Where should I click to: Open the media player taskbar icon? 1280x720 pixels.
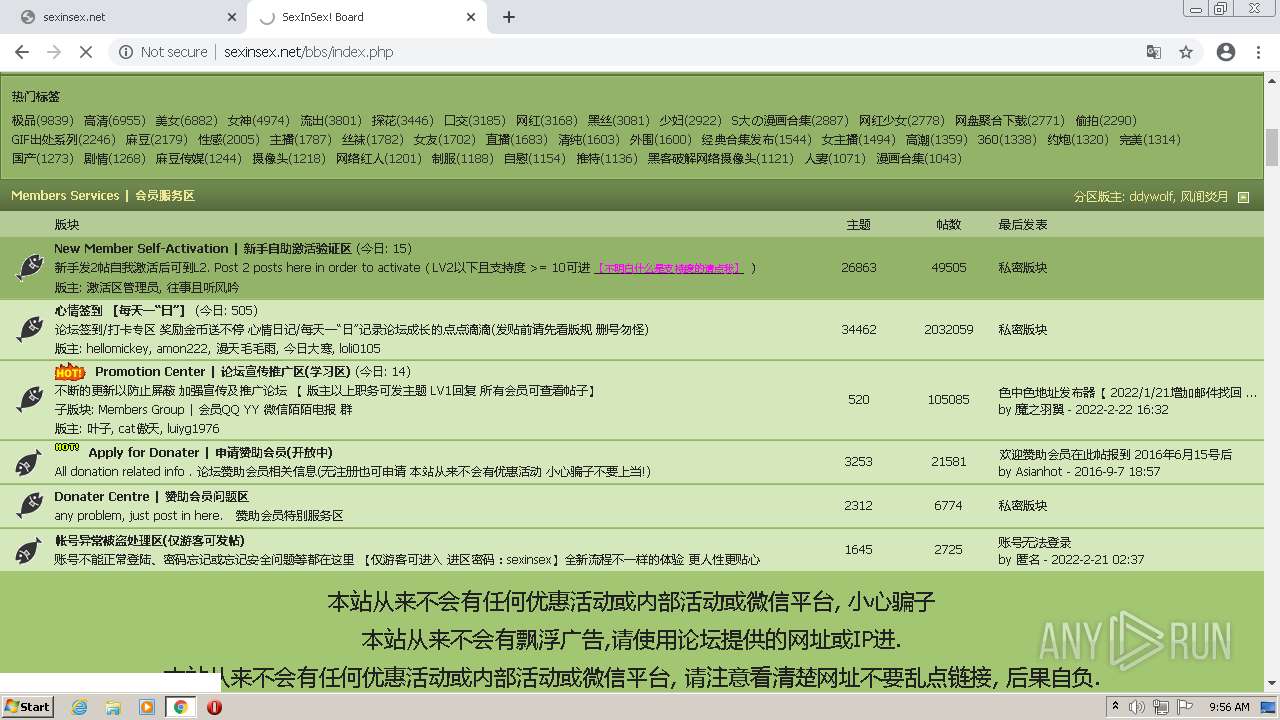point(147,707)
